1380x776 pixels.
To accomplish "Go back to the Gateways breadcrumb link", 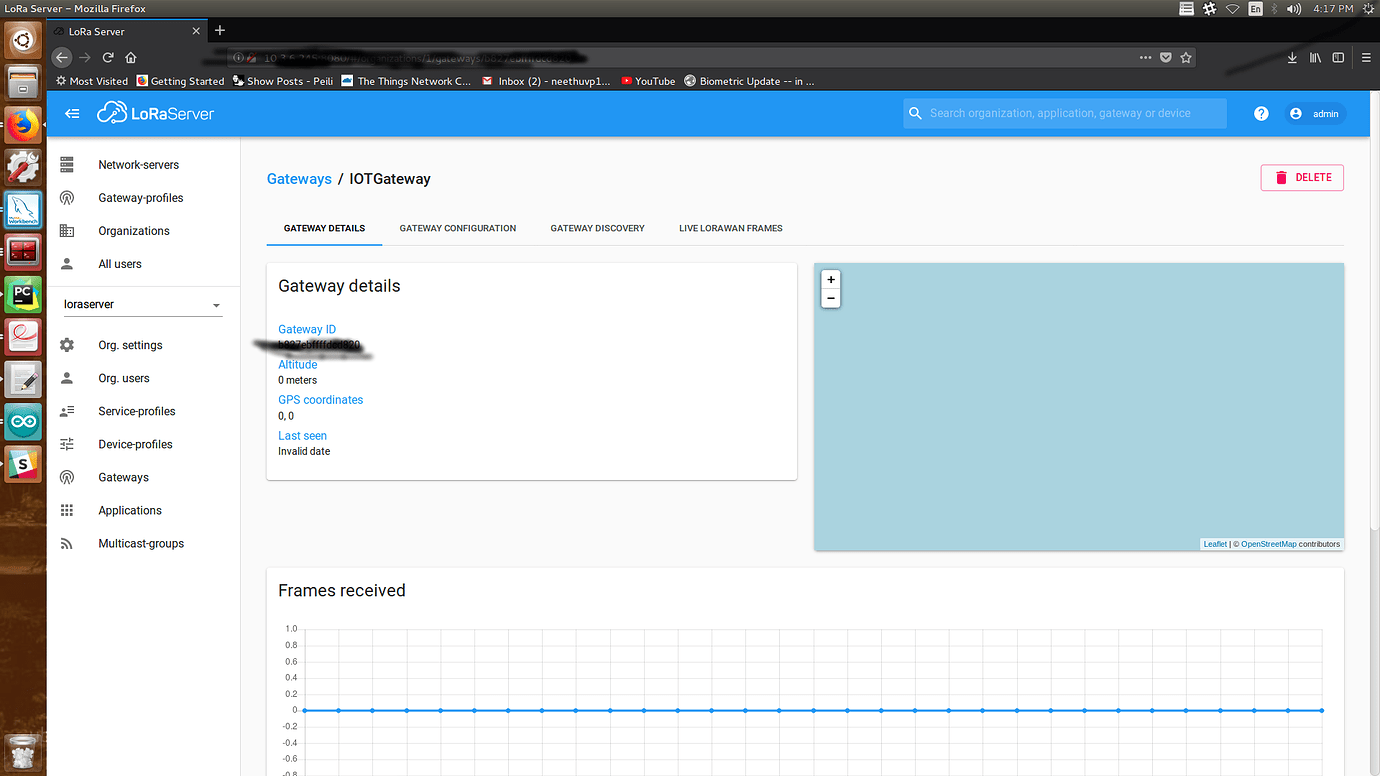I will pos(299,179).
